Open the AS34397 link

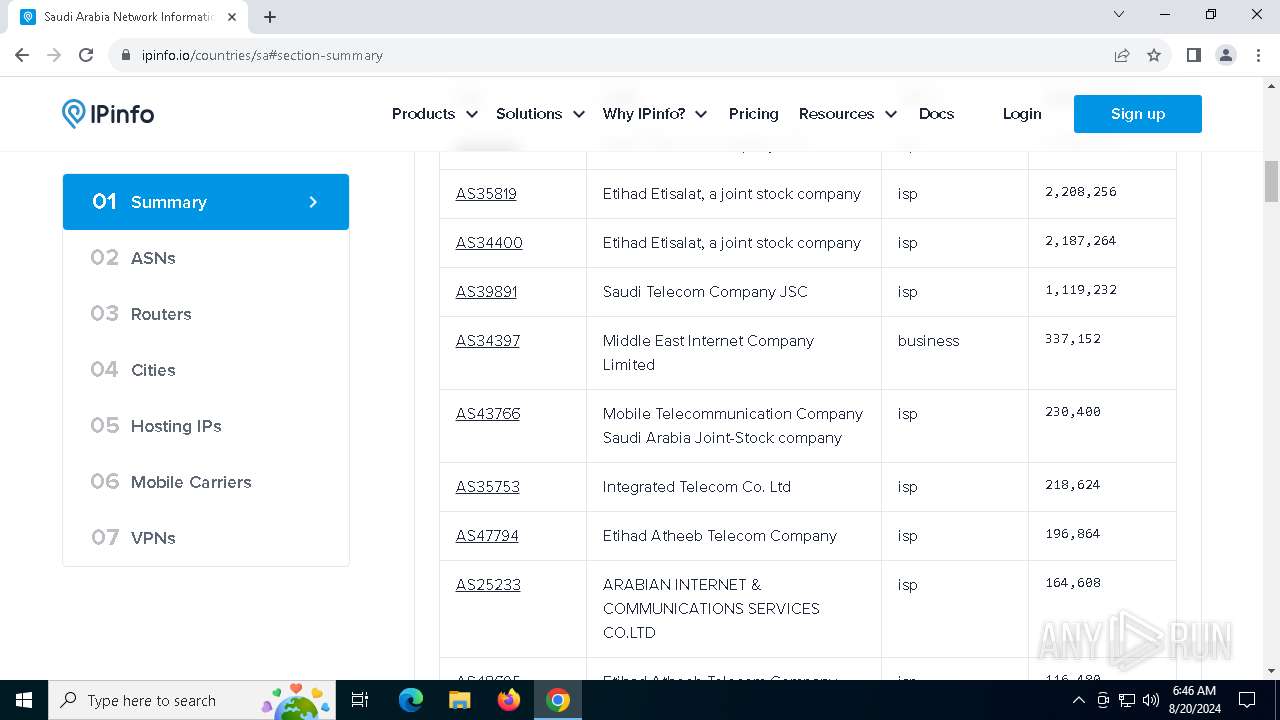(488, 341)
